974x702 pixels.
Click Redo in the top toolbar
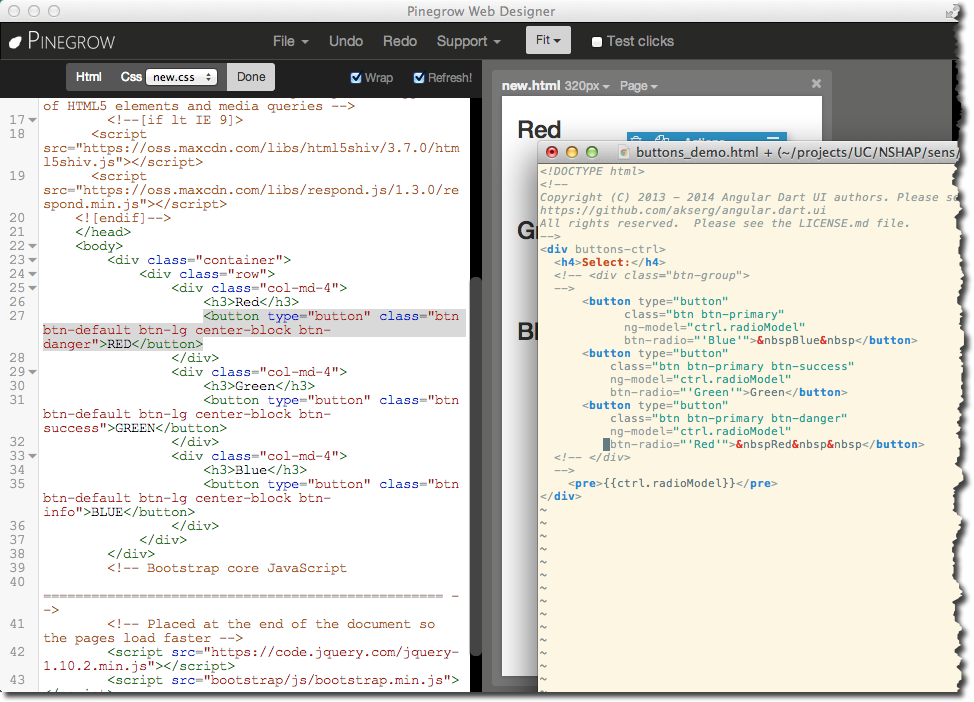click(399, 41)
